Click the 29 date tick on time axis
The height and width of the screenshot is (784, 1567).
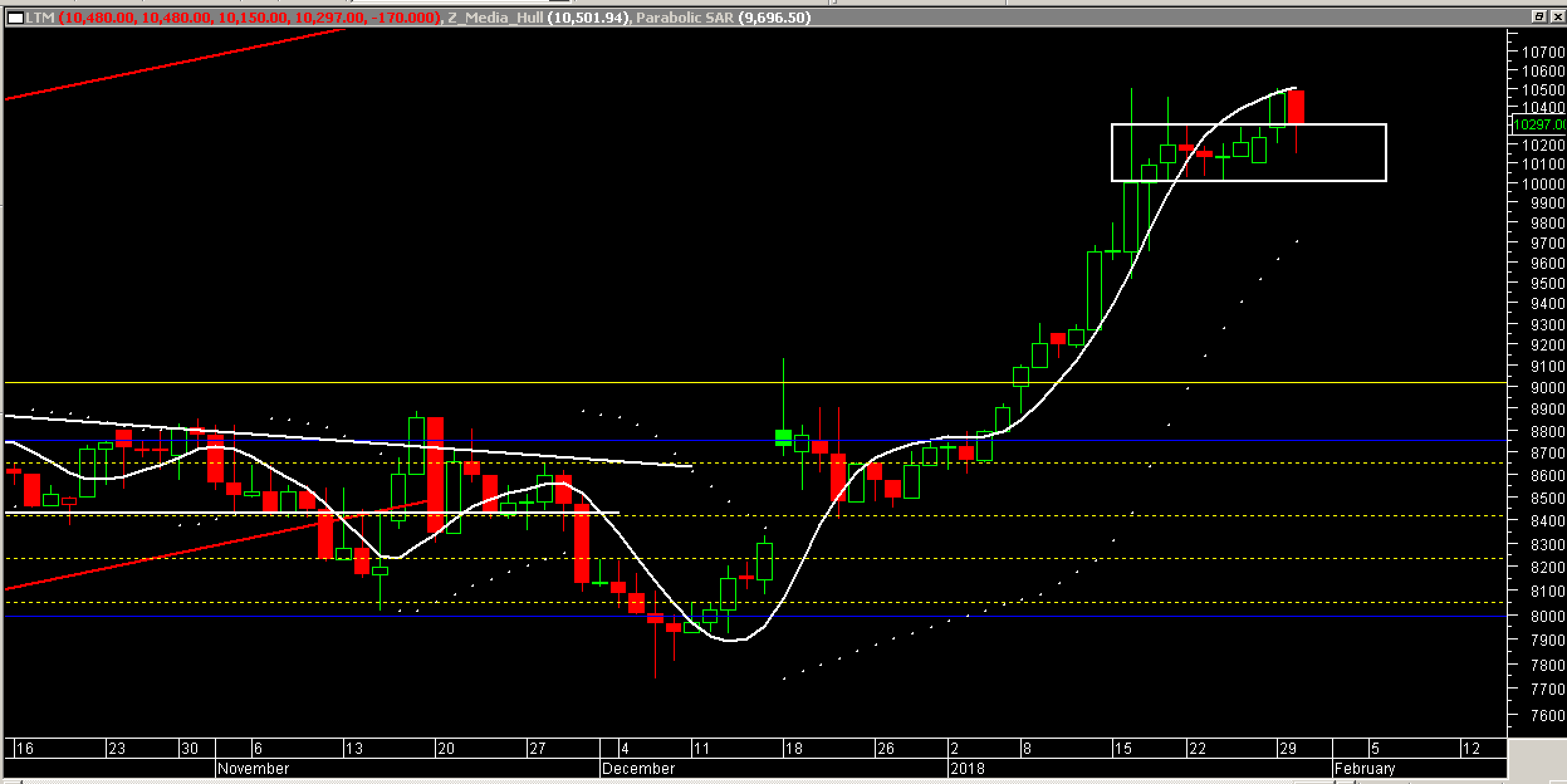pos(1287,748)
